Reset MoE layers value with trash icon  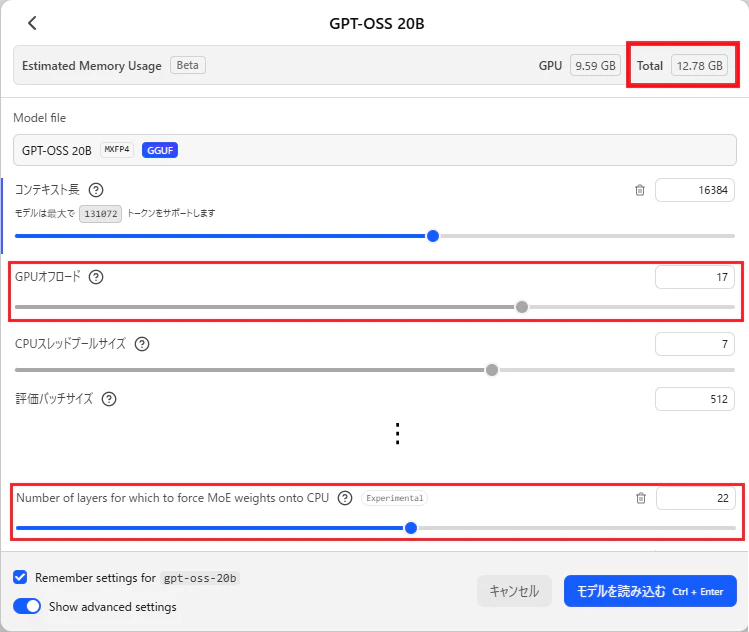pos(641,498)
